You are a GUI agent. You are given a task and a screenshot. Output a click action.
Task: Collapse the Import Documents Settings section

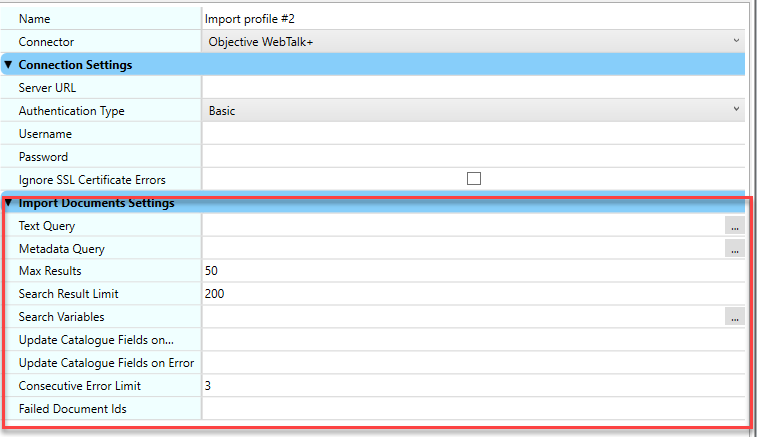[x=8, y=203]
